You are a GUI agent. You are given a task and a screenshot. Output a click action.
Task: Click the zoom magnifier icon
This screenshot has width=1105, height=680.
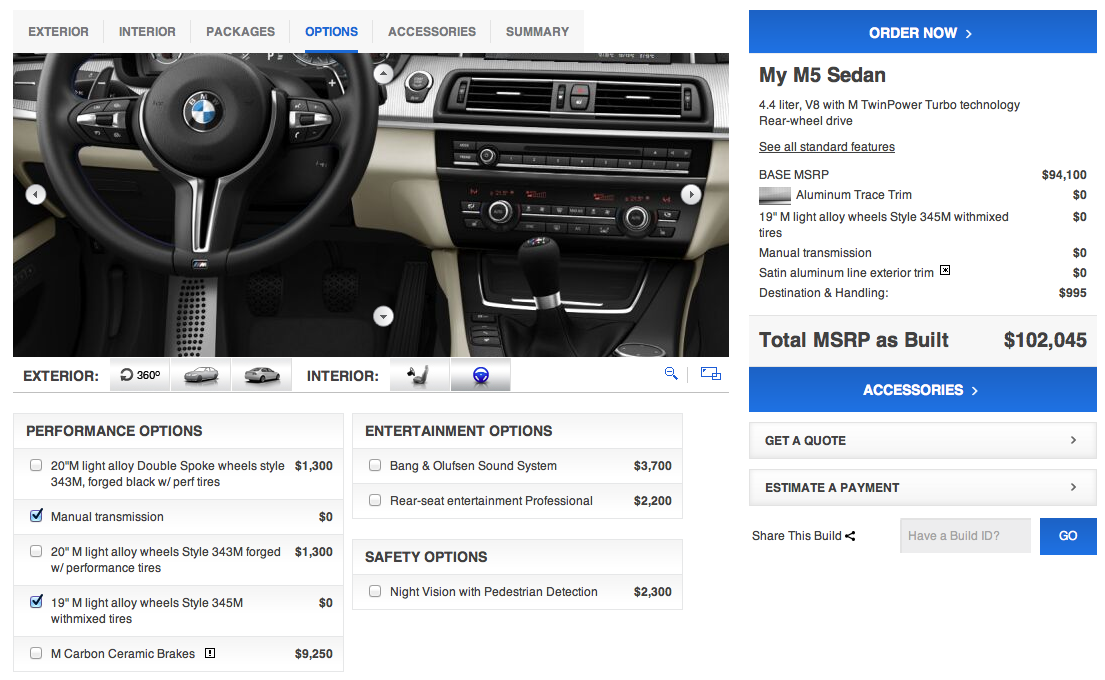pos(671,374)
